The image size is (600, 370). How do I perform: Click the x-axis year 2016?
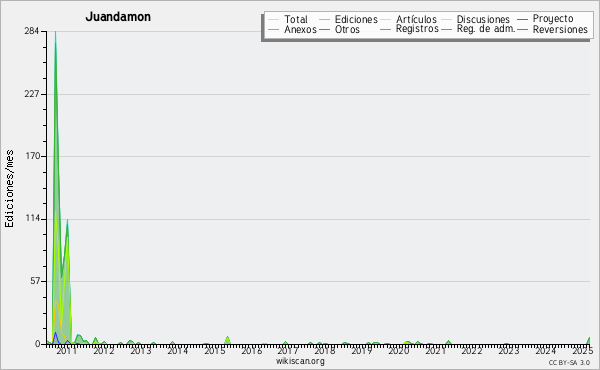pyautogui.click(x=251, y=350)
